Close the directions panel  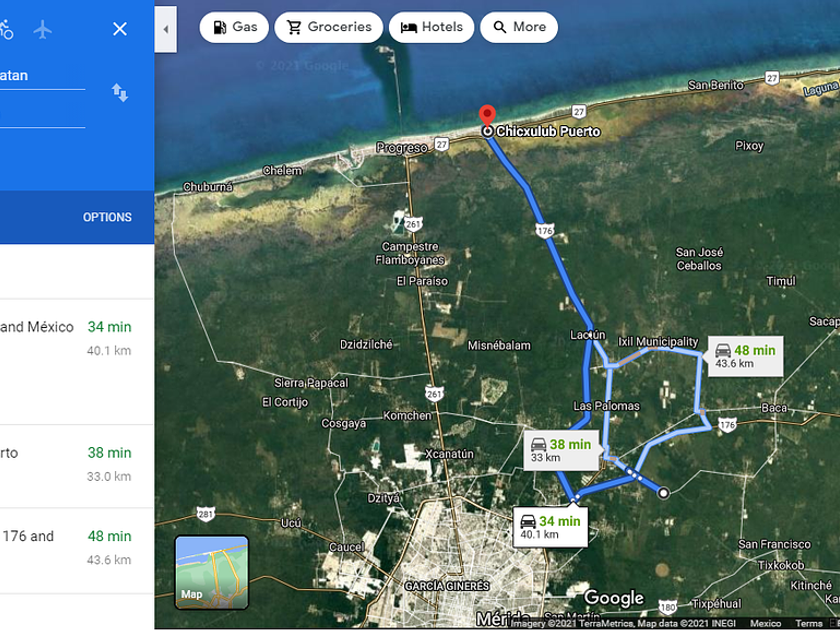(120, 29)
